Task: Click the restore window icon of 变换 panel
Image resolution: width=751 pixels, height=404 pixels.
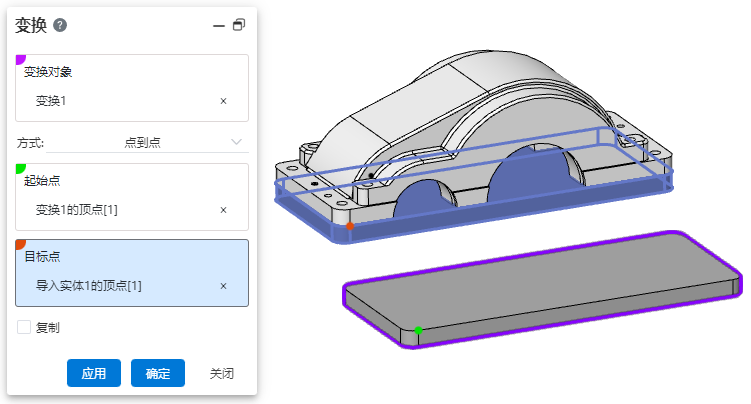Action: pos(238,25)
